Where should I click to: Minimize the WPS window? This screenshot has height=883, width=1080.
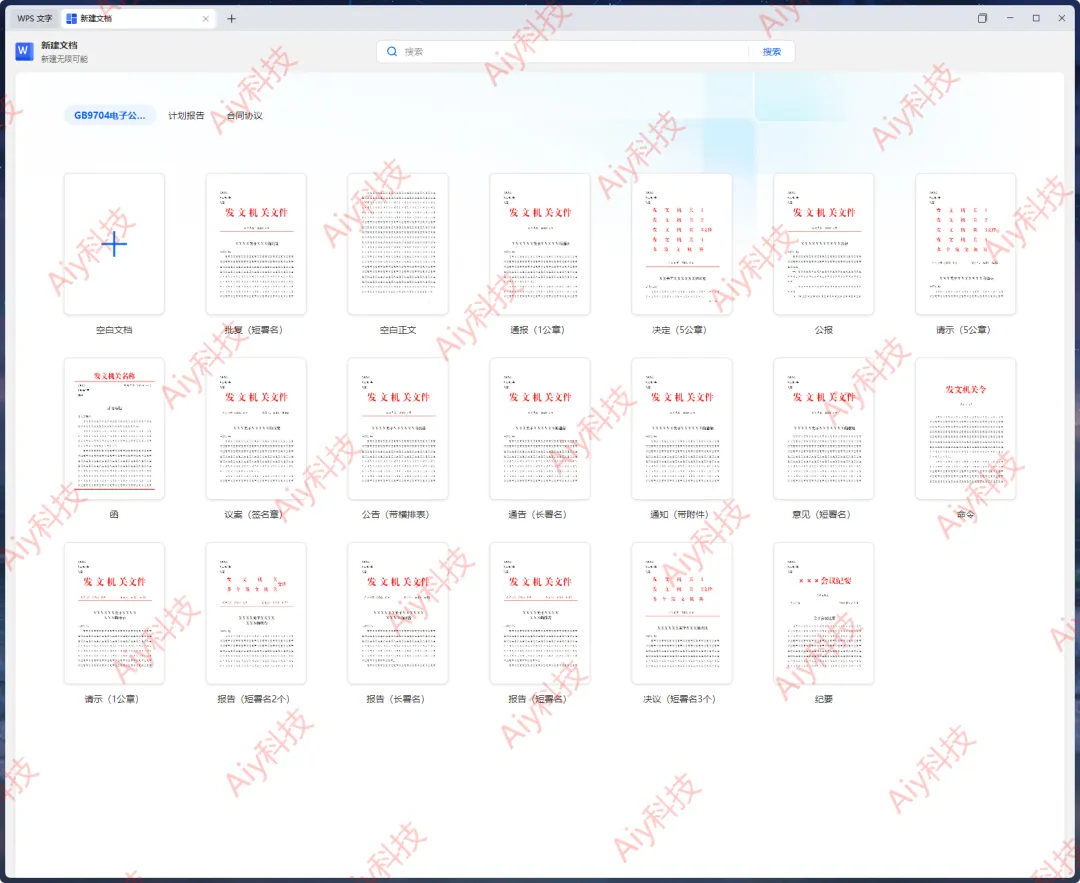(x=1010, y=18)
